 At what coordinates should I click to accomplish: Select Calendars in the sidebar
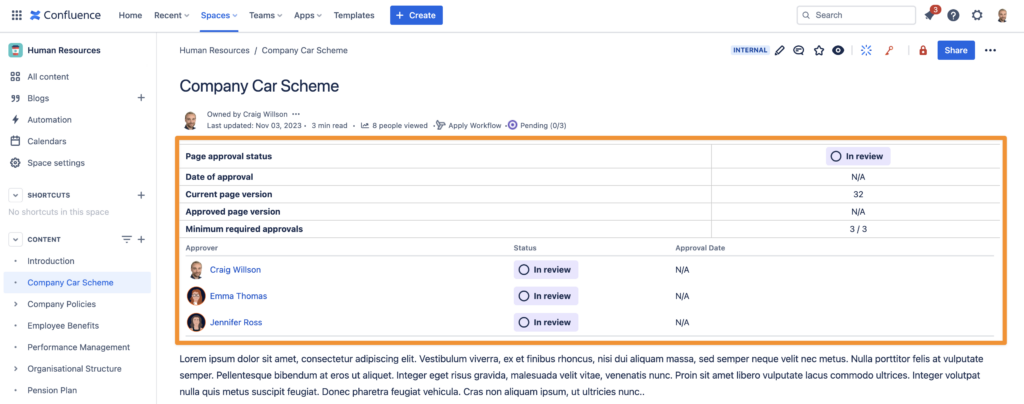click(x=46, y=141)
